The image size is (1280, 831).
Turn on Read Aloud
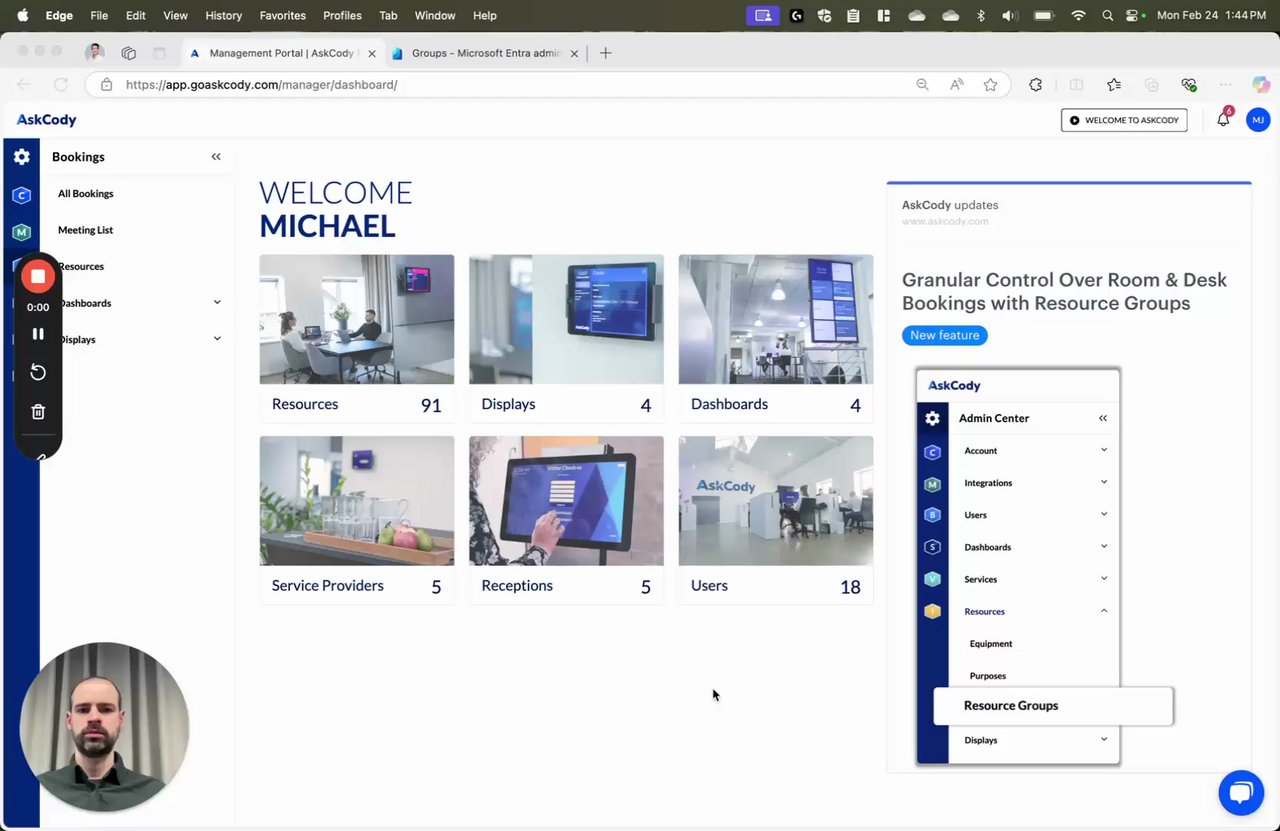point(957,85)
